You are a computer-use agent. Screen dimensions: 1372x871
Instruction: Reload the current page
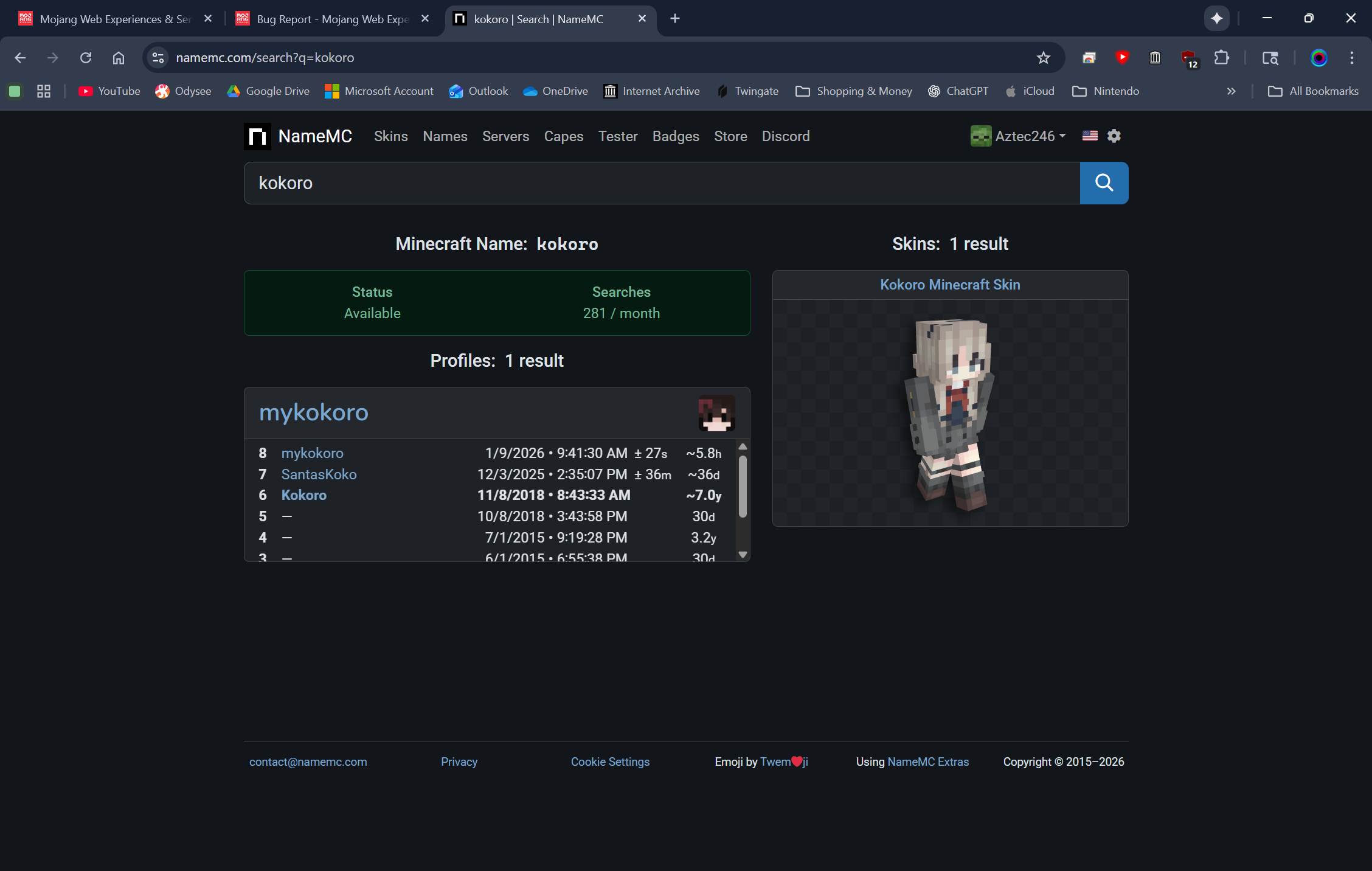point(86,58)
